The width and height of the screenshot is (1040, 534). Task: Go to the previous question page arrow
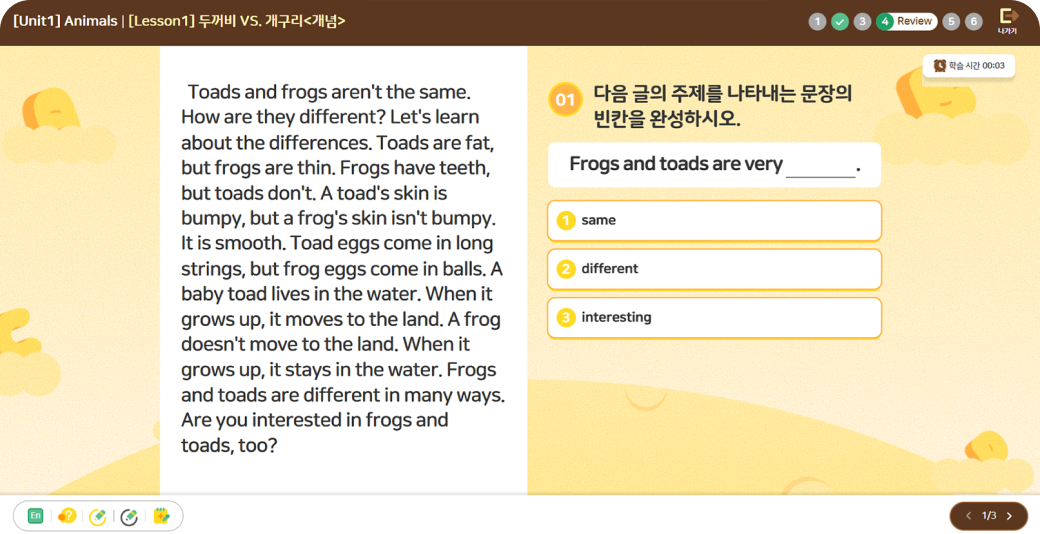point(967,516)
